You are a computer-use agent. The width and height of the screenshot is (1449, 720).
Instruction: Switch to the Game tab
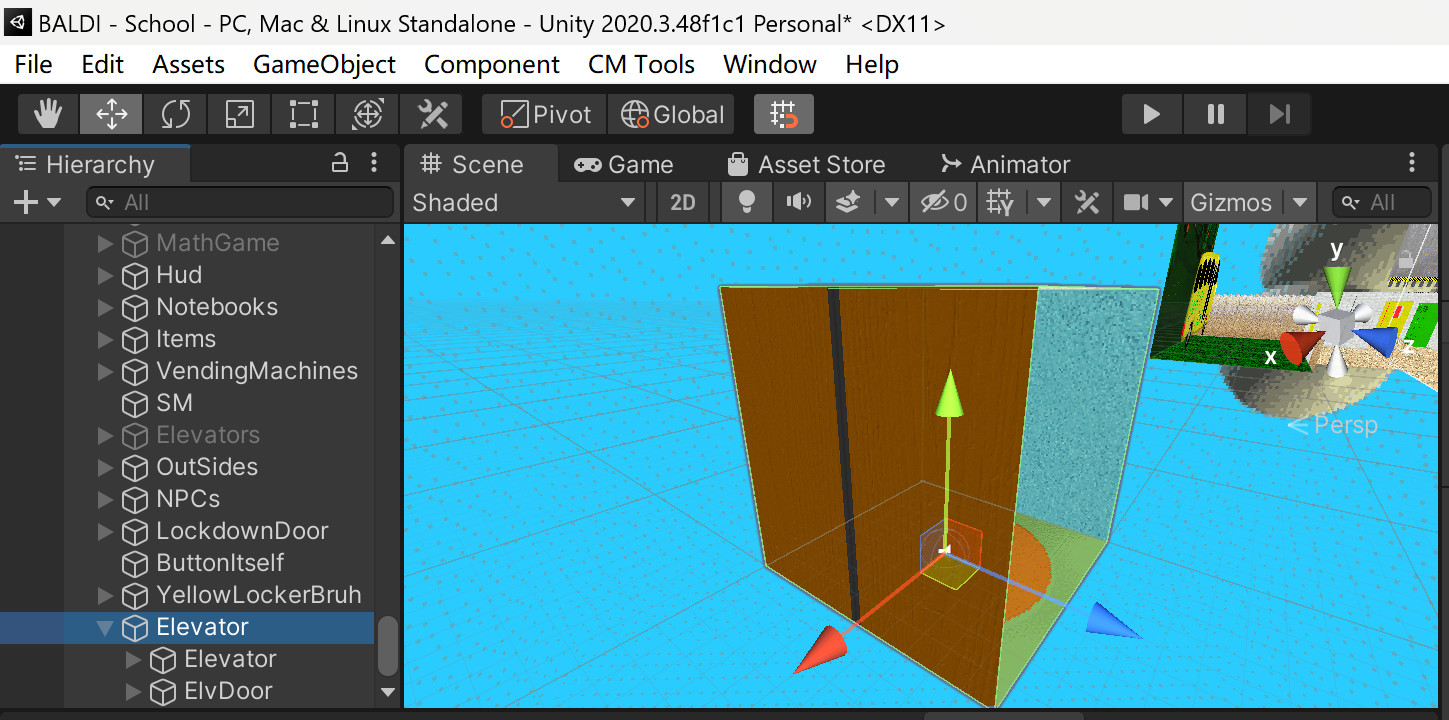[x=623, y=164]
